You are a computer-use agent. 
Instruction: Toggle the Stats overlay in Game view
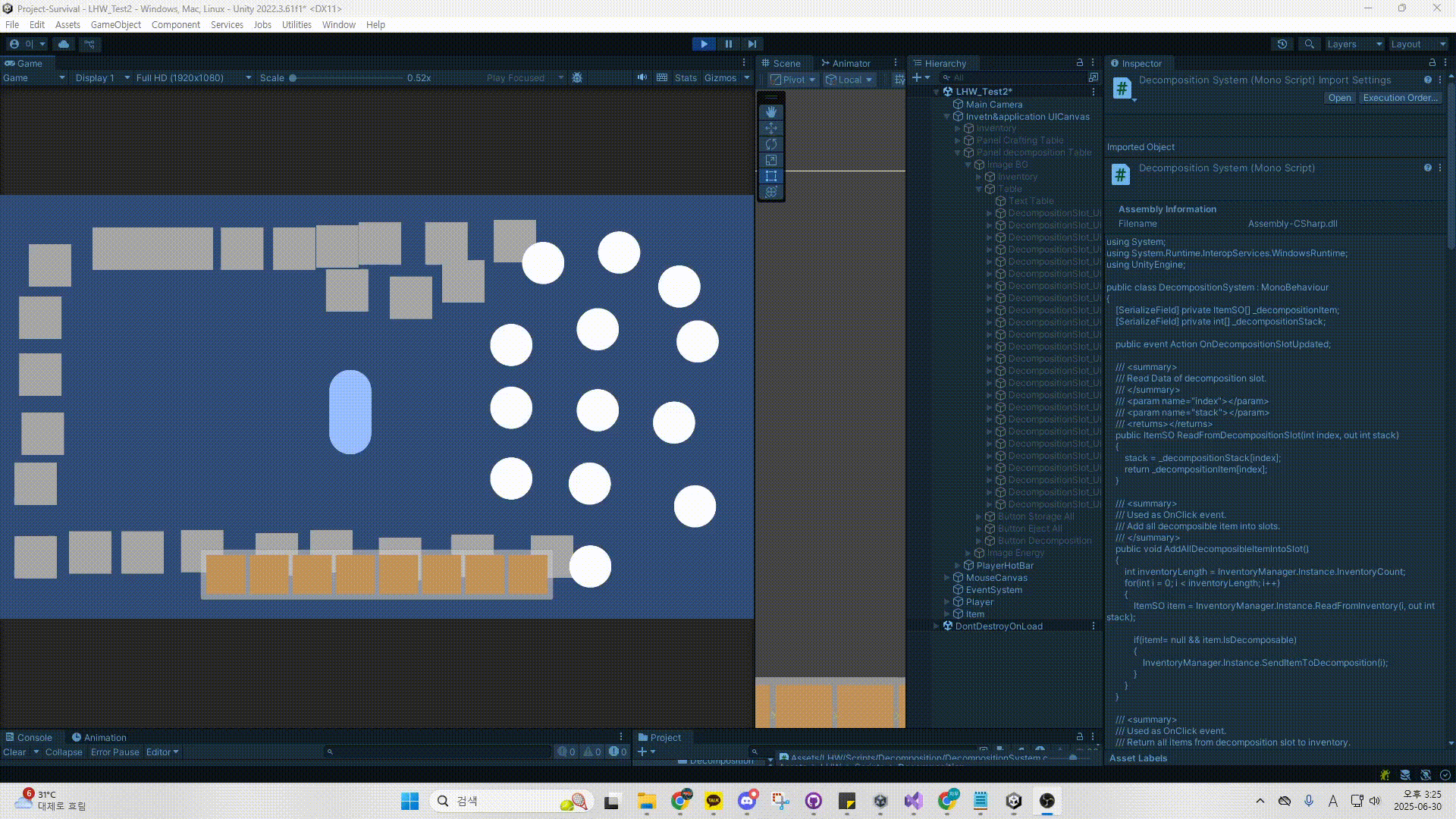[686, 77]
